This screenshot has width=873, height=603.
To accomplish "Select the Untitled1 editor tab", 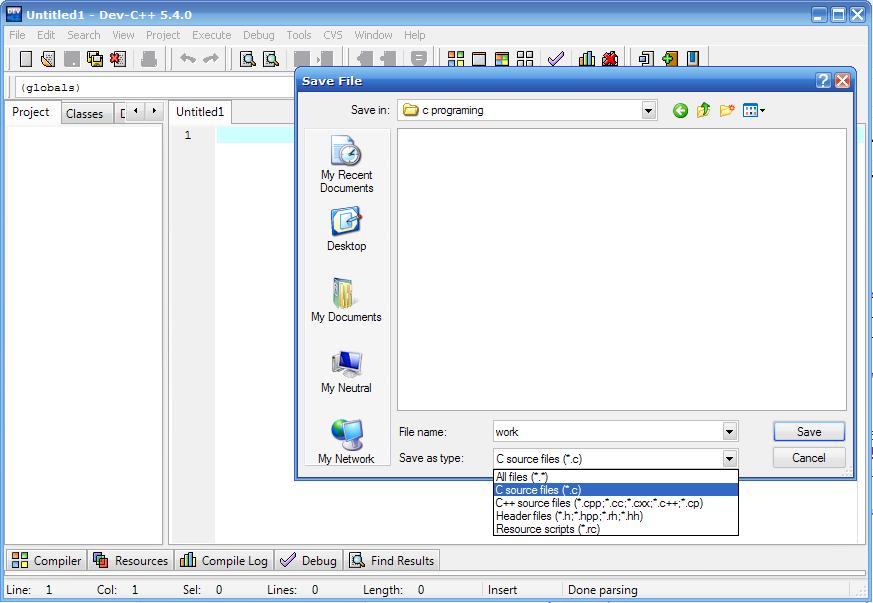I will point(200,112).
